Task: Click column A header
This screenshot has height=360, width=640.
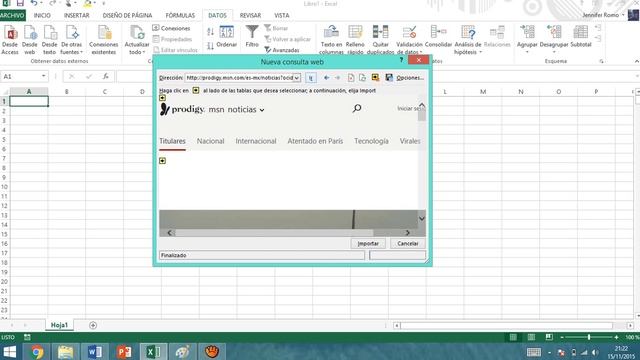Action: [x=29, y=91]
